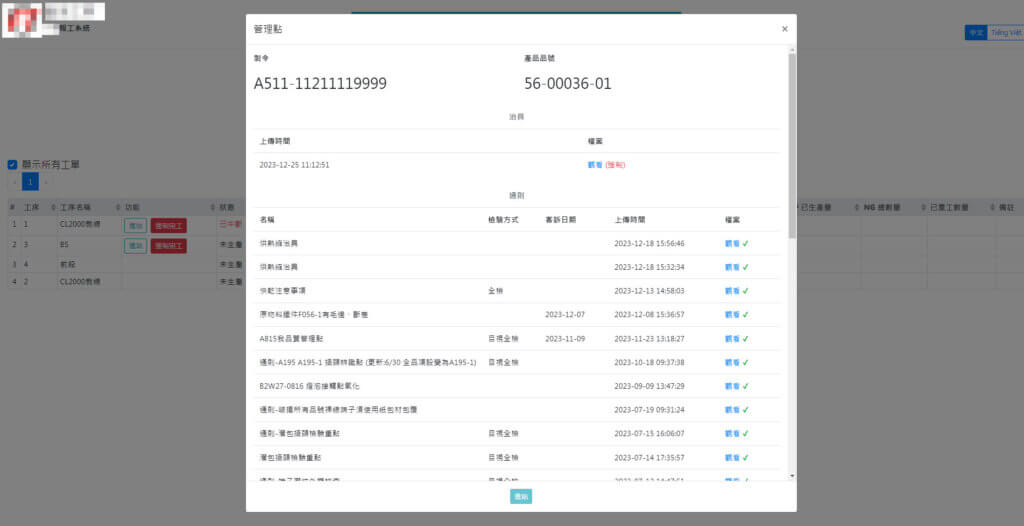Viewport: 1024px width, 526px height.
Task: Switch language to Tiếng Việt
Action: (x=1005, y=33)
